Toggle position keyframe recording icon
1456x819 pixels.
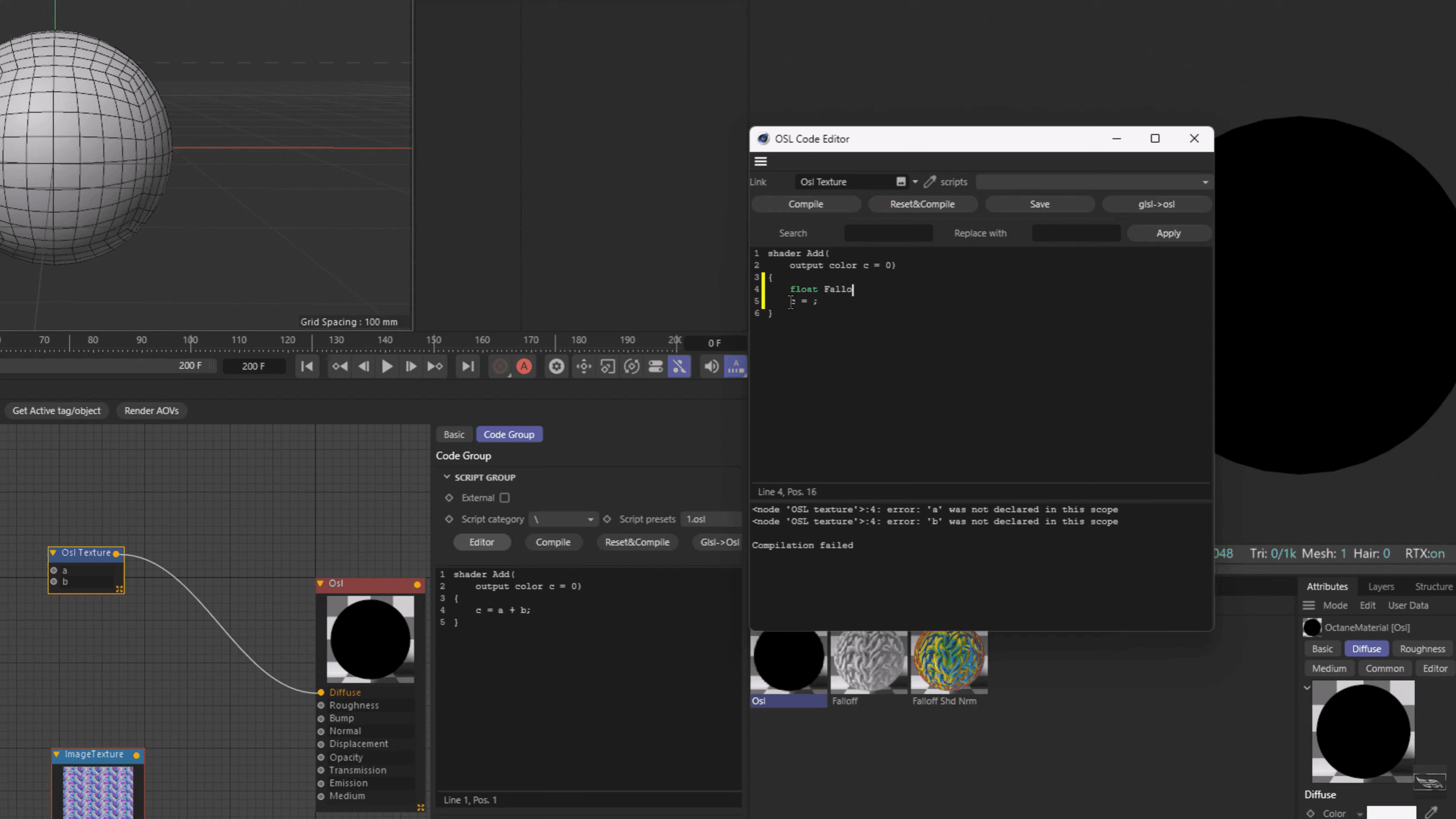[584, 367]
